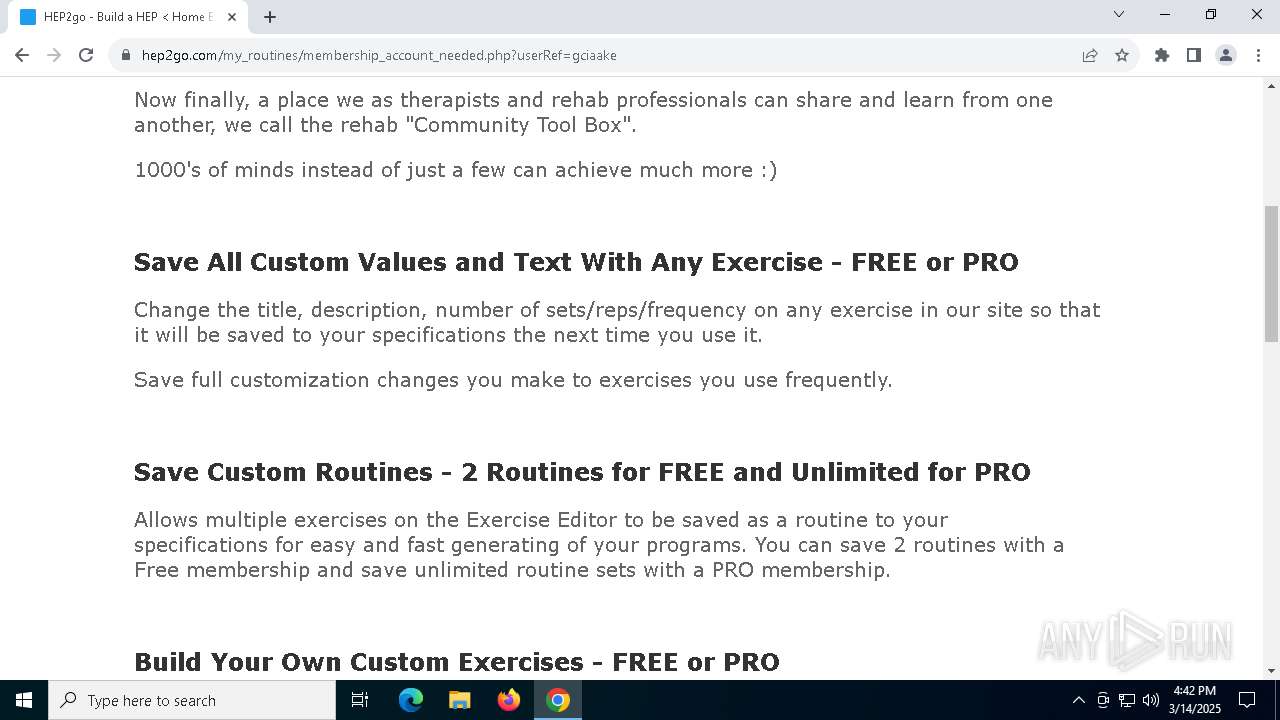Image resolution: width=1280 pixels, height=720 pixels.
Task: Click the 'Save All Custom Values and Text' heading
Action: (x=576, y=262)
